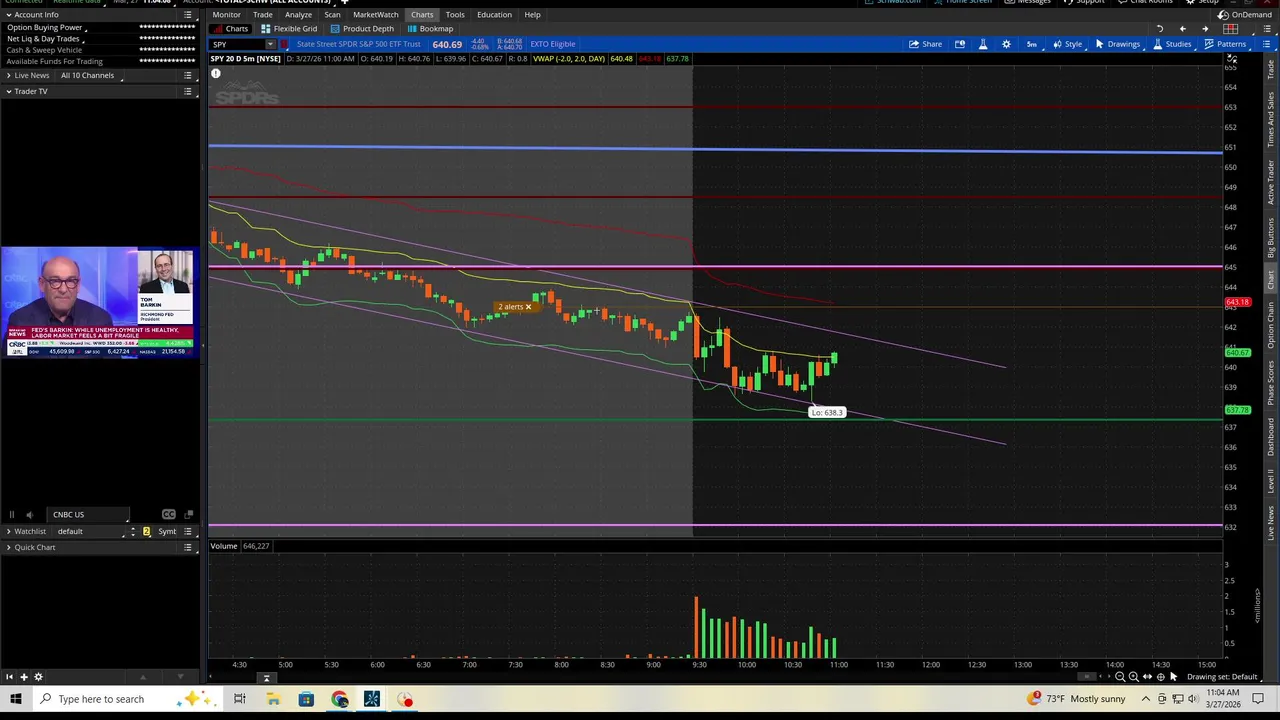Screen dimensions: 1280x720
Task: Open the symbol dropdown arrow beside SPY
Action: coord(270,44)
